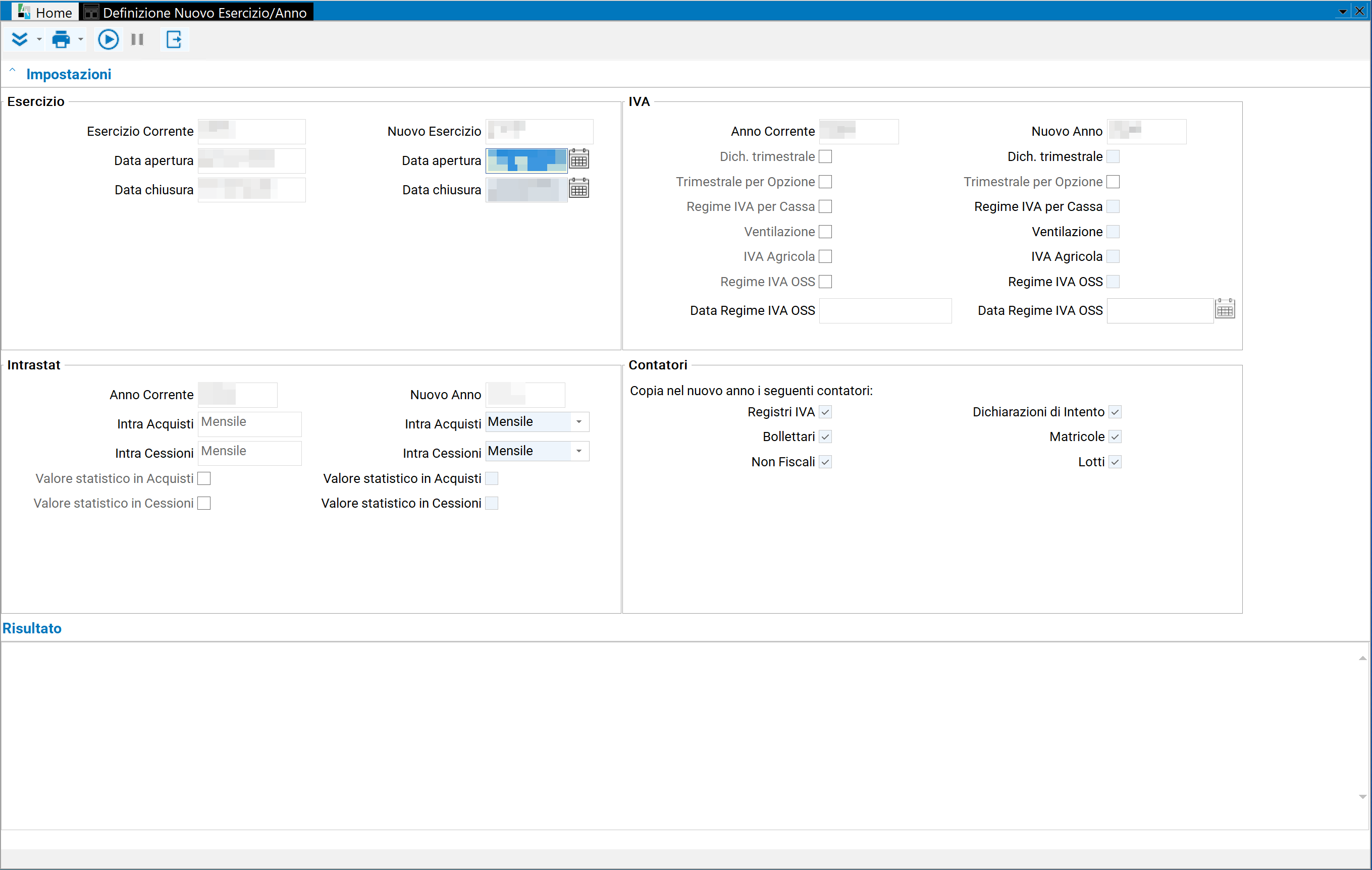
Task: Enable Valore statistico in Acquisti for Nuovo Anno
Action: pos(492,478)
